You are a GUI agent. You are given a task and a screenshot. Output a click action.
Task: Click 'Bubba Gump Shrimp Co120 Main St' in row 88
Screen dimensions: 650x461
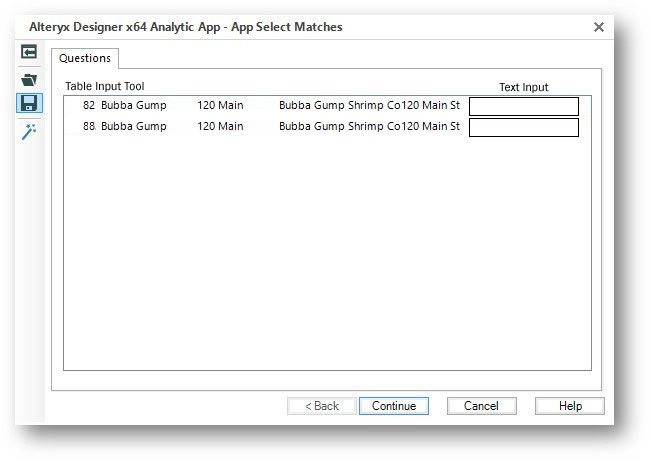click(x=369, y=126)
